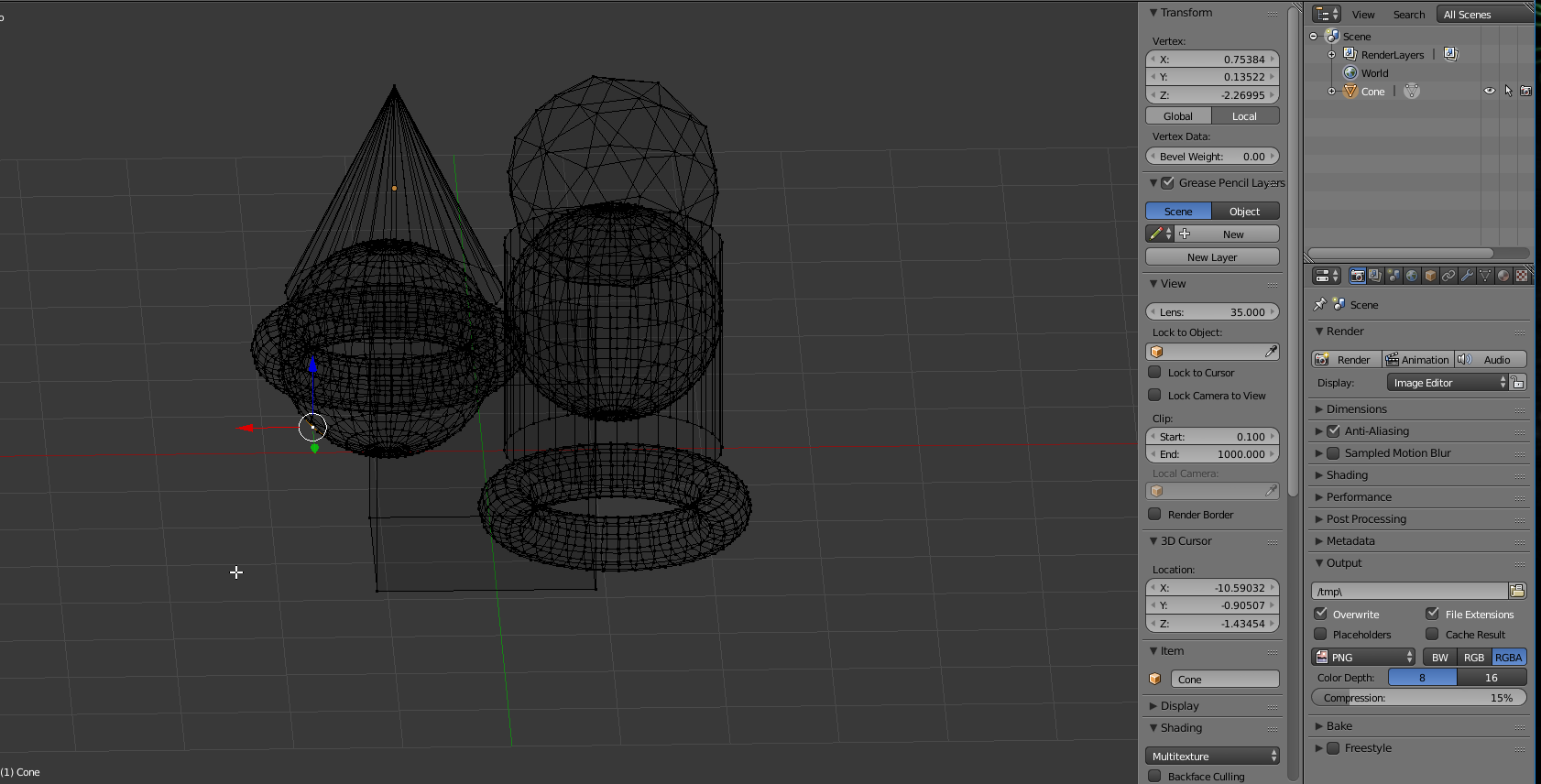Click the RenderLayers icon in the outliner
Screen dimensions: 1541x784
pos(1350,54)
